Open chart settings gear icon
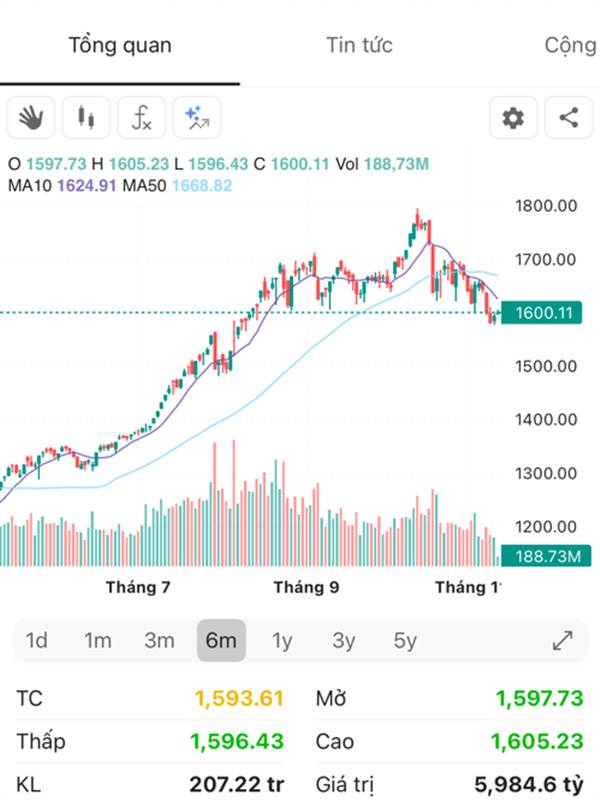 [513, 119]
